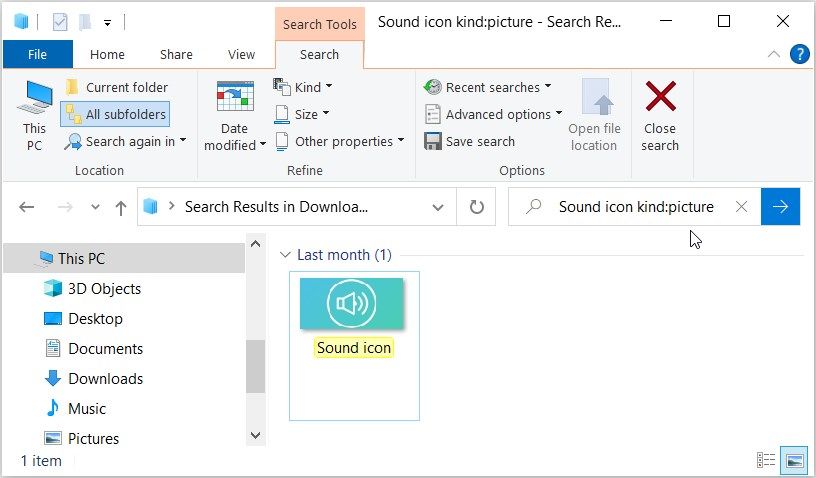The width and height of the screenshot is (816, 478).
Task: Go up one folder level
Action: point(121,207)
